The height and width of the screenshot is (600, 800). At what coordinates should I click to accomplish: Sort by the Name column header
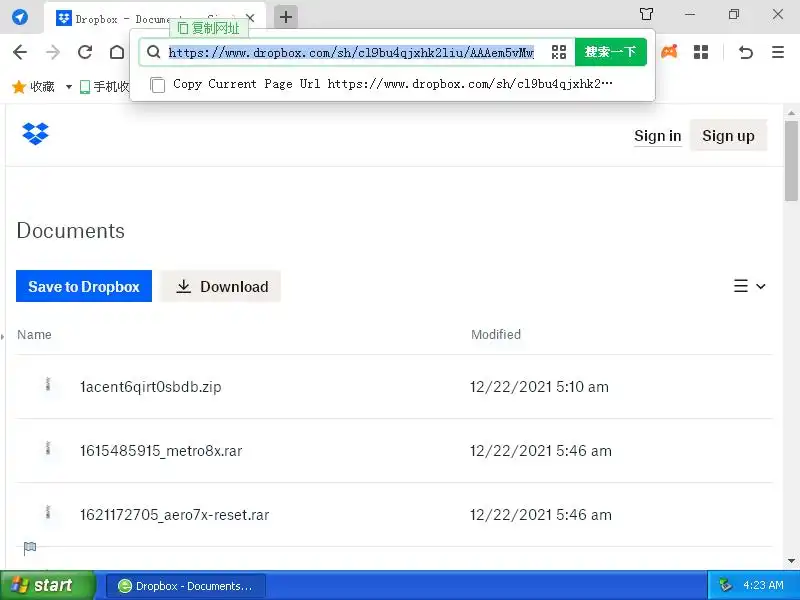click(x=34, y=335)
